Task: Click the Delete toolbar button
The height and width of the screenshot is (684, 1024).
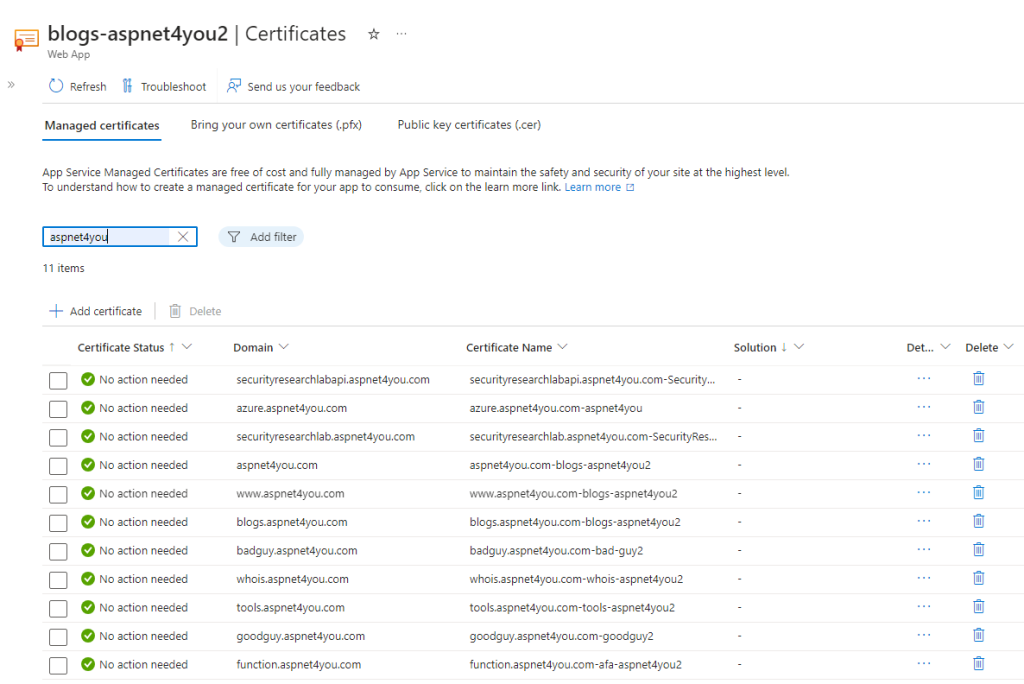Action: (x=195, y=311)
